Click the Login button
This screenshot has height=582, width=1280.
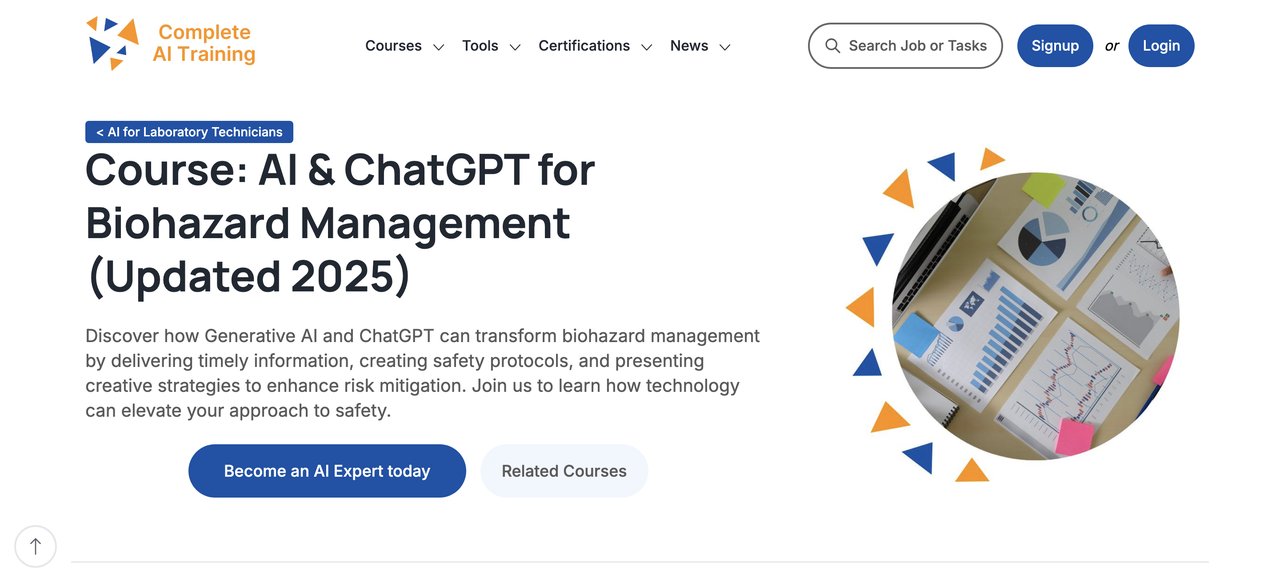1161,46
